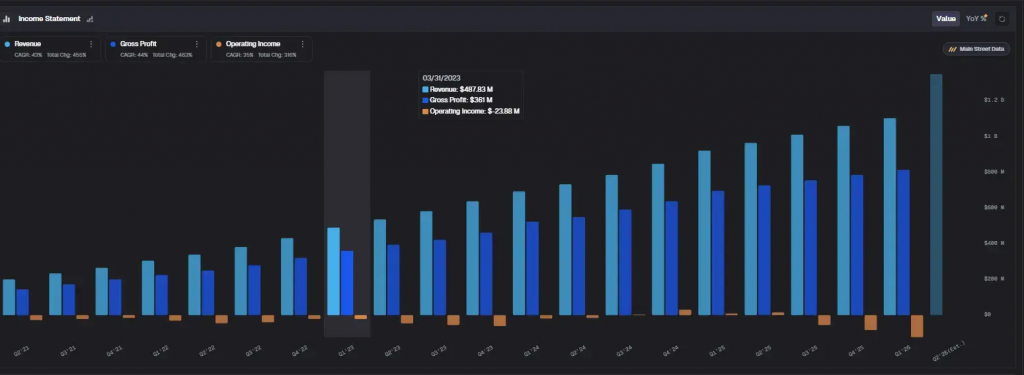Click the Q1'23 x-axis label
The width and height of the screenshot is (1024, 375).
tap(346, 351)
